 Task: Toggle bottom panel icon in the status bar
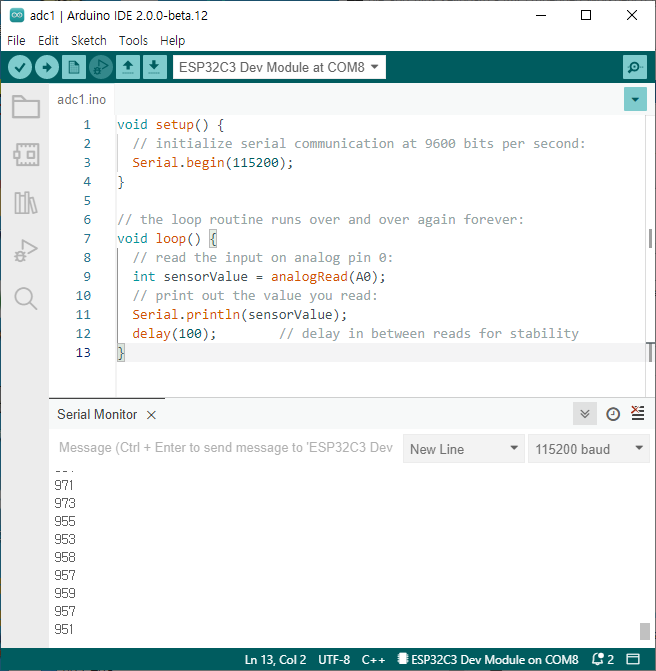[633, 659]
